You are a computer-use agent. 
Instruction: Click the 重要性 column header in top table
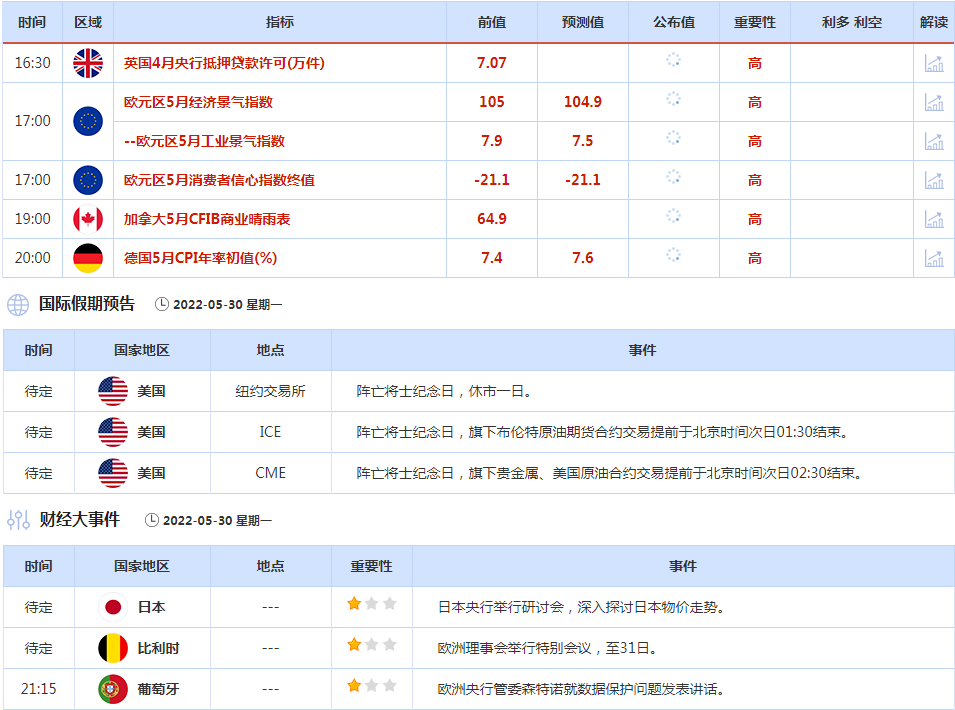click(x=754, y=22)
